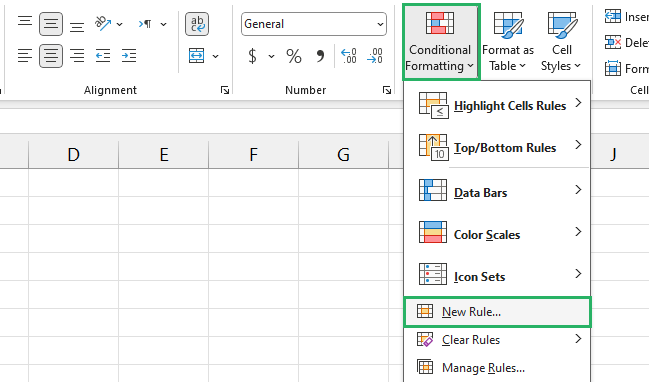Click the Clear Rules eraser icon

(425, 339)
